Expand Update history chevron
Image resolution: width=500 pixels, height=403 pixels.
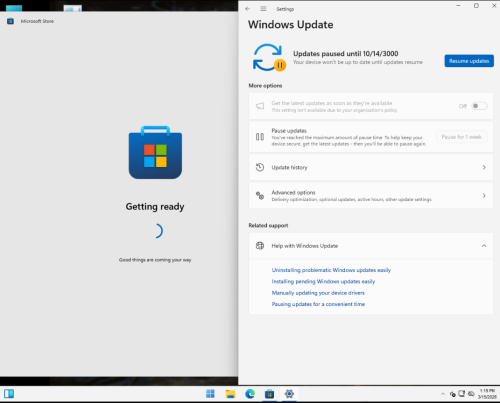click(x=484, y=167)
